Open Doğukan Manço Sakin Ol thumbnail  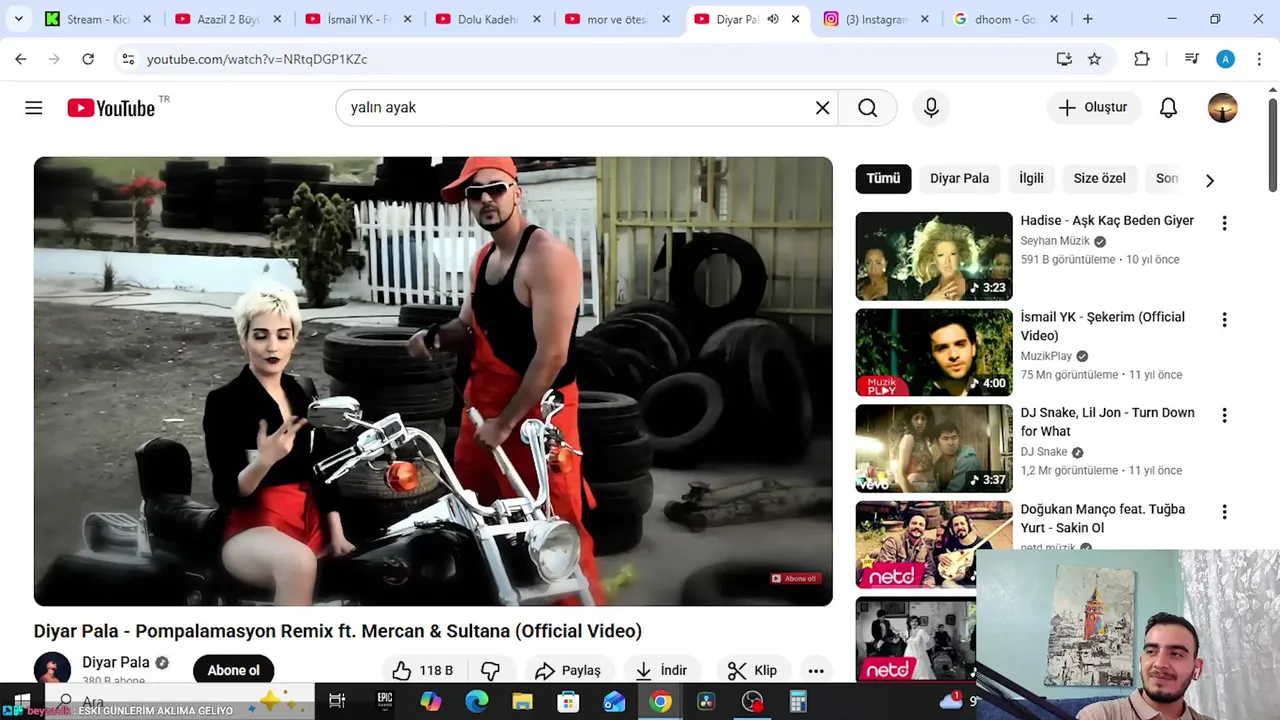(934, 545)
